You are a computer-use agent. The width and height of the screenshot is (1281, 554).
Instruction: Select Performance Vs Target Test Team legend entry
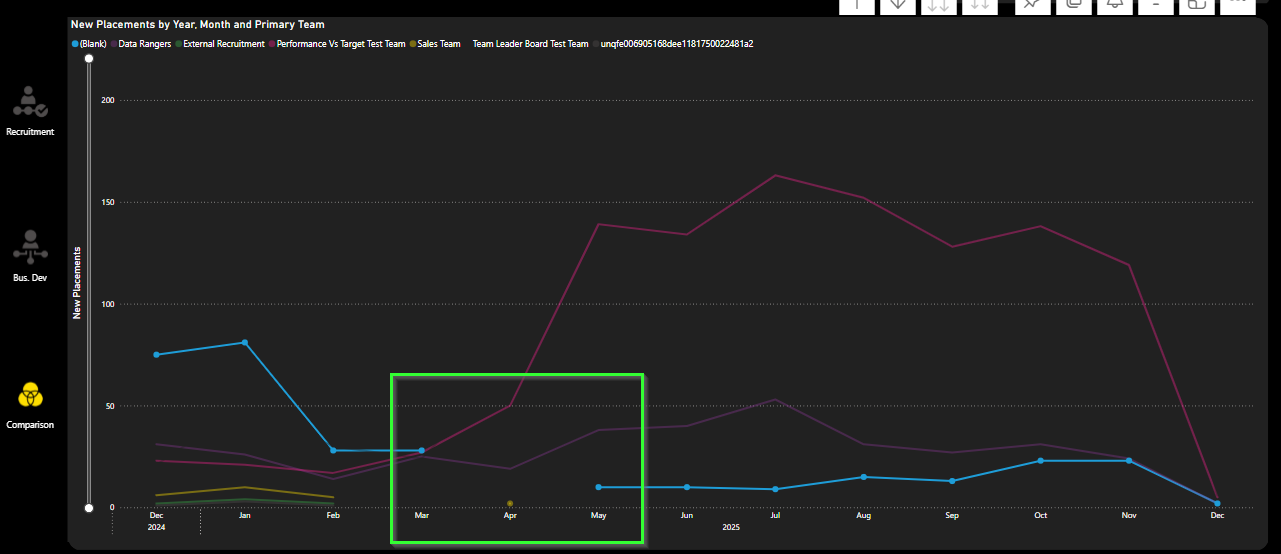pyautogui.click(x=337, y=44)
